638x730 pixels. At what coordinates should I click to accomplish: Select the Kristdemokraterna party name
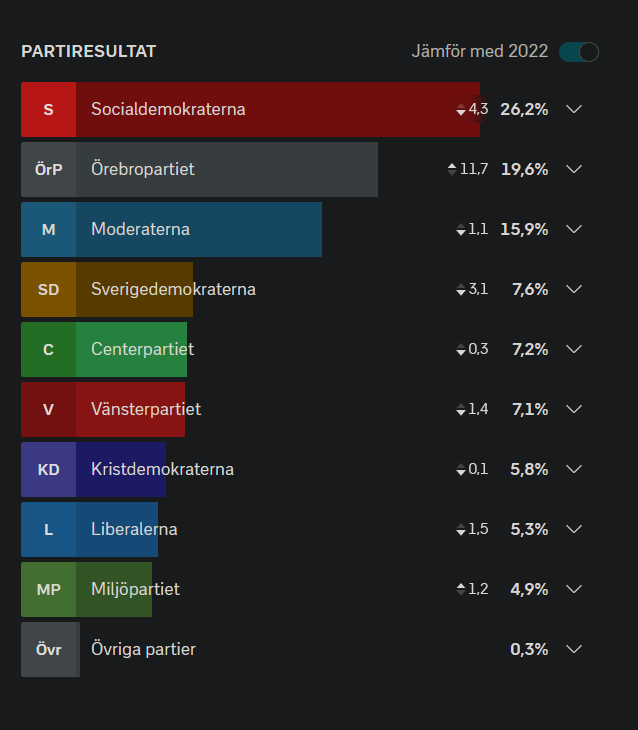point(162,469)
